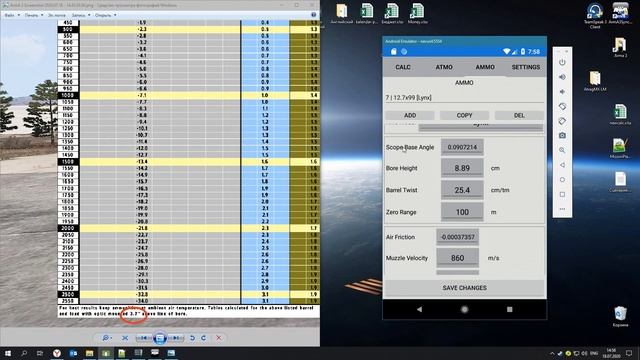Screen dimensions: 640x360
Task: Open the Печать dropdown in Photo Viewer
Action: (33, 15)
